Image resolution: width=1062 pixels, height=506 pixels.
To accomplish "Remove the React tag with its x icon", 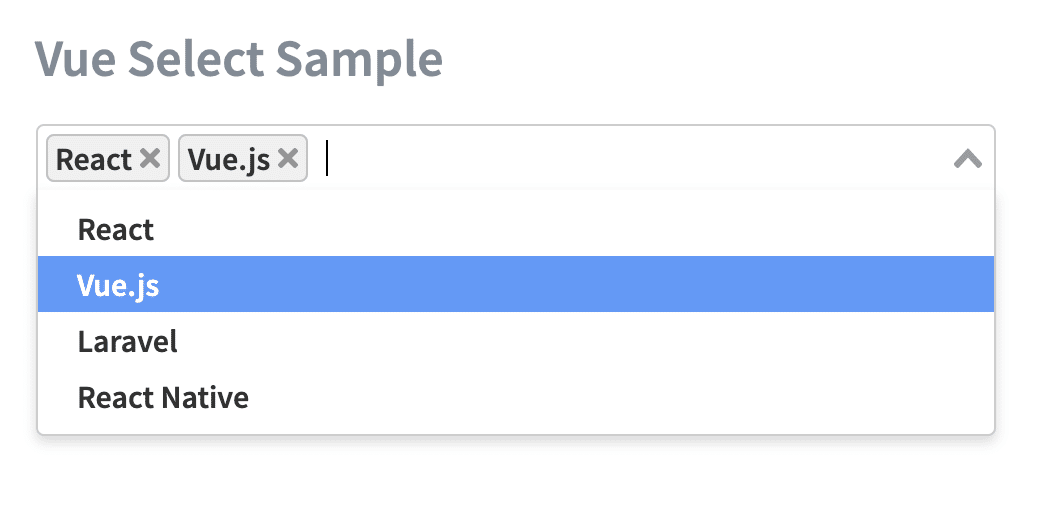I will [x=150, y=158].
